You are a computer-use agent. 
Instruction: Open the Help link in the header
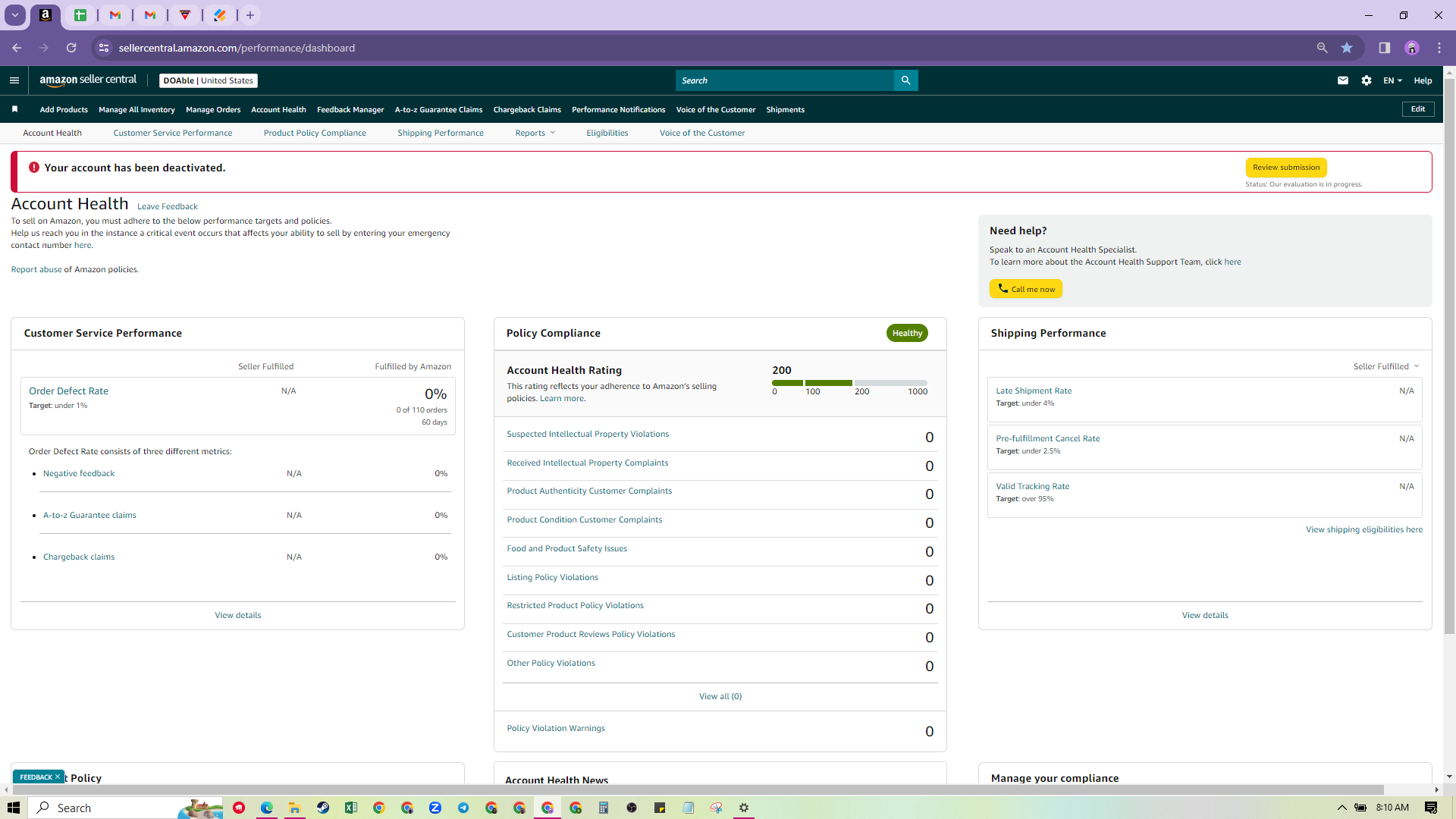click(x=1423, y=80)
